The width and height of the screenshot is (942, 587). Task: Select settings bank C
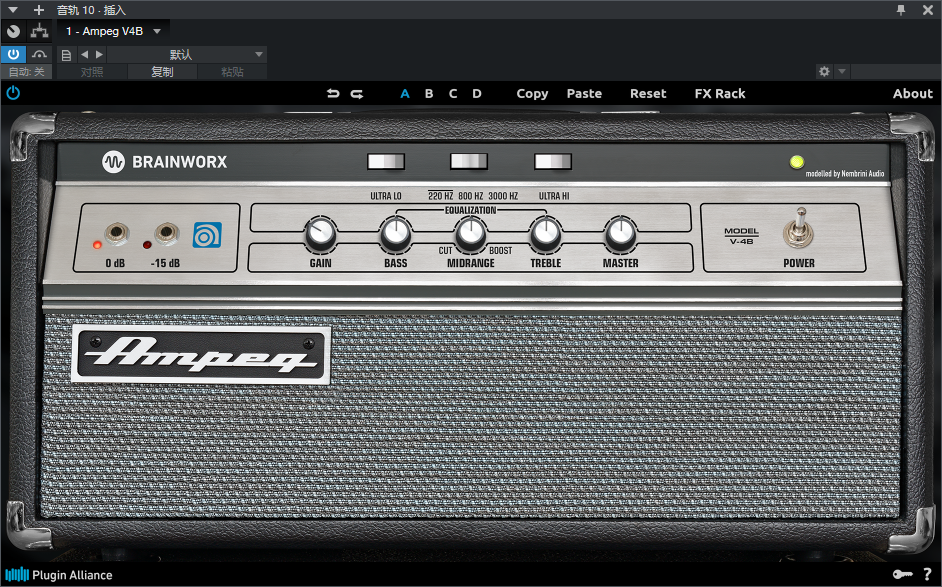point(453,94)
